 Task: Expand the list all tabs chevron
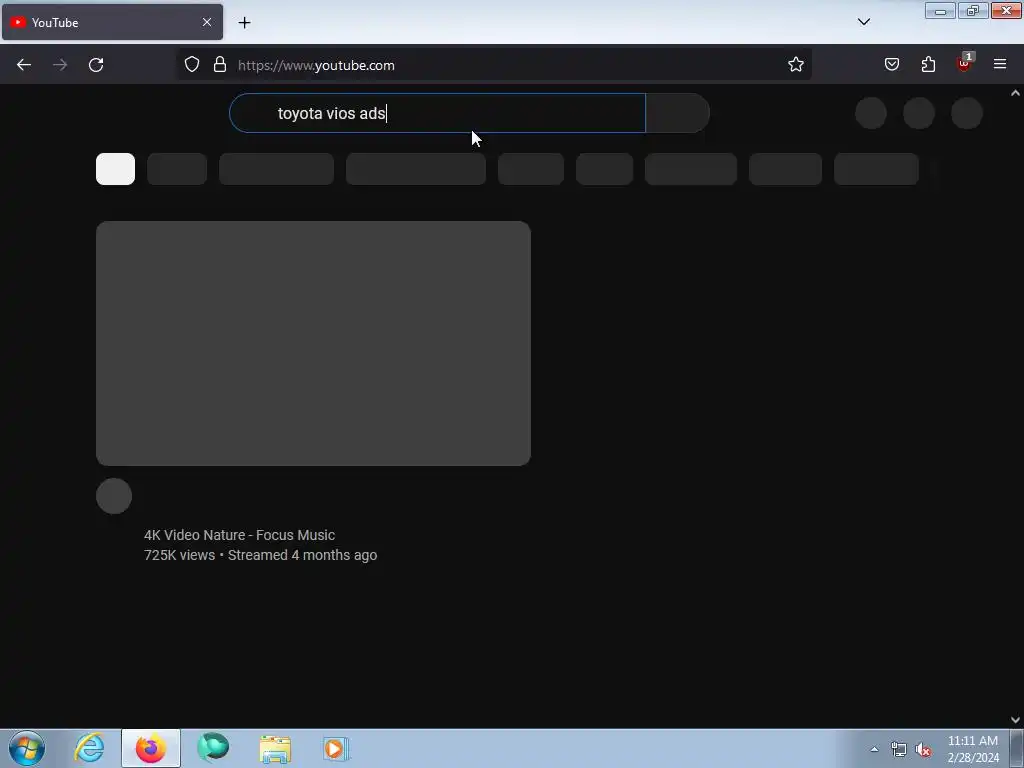tap(863, 22)
